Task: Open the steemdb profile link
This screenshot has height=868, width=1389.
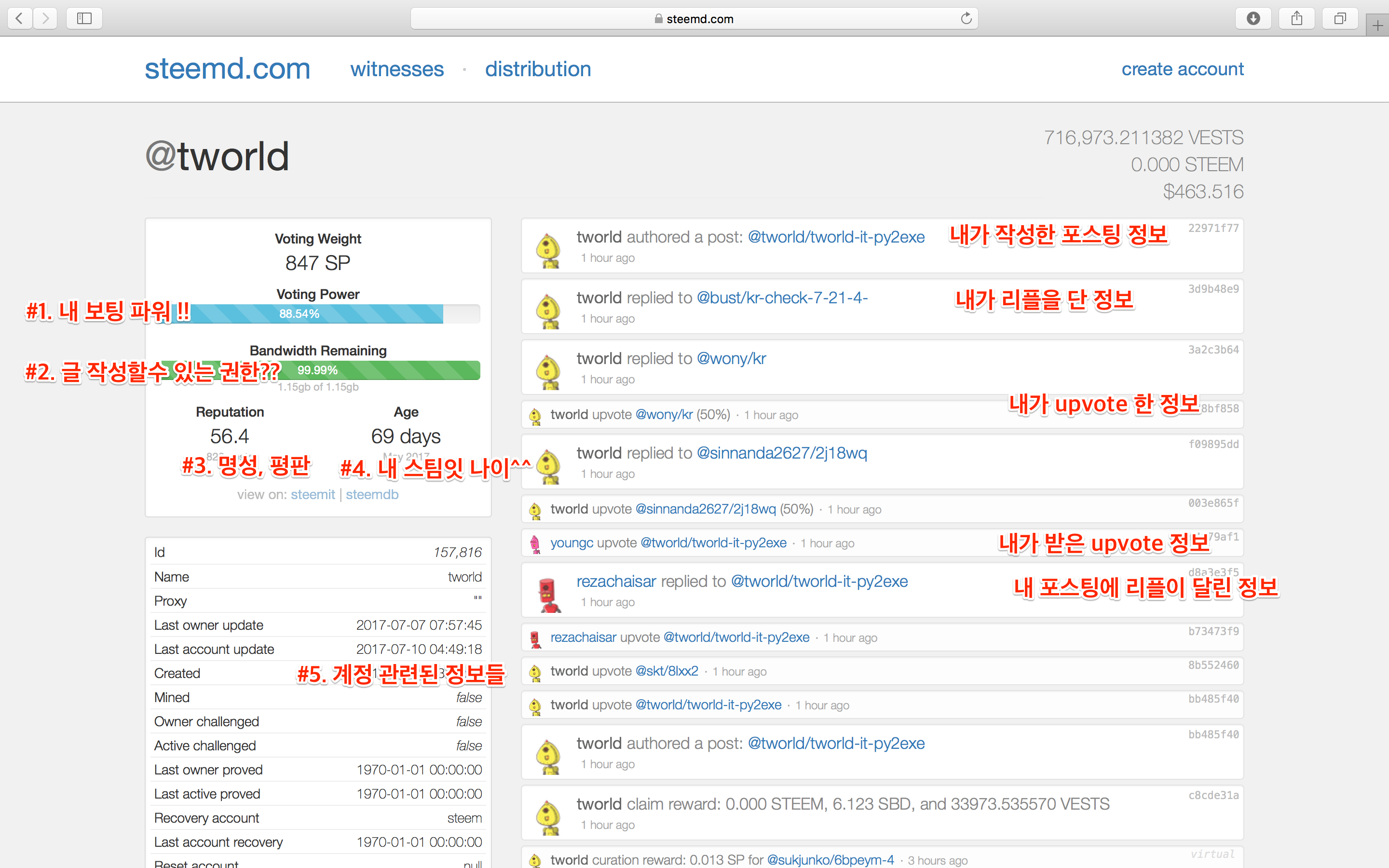Action: 372,494
